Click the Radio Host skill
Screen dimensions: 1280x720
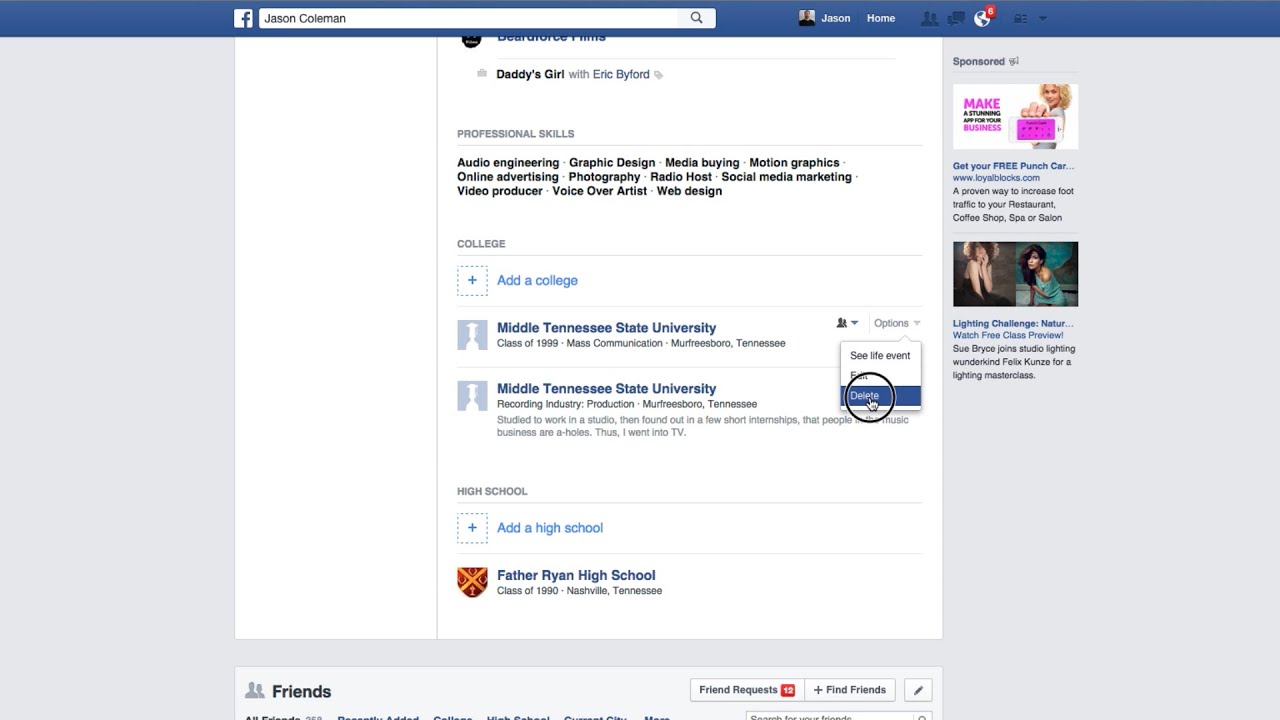click(681, 177)
